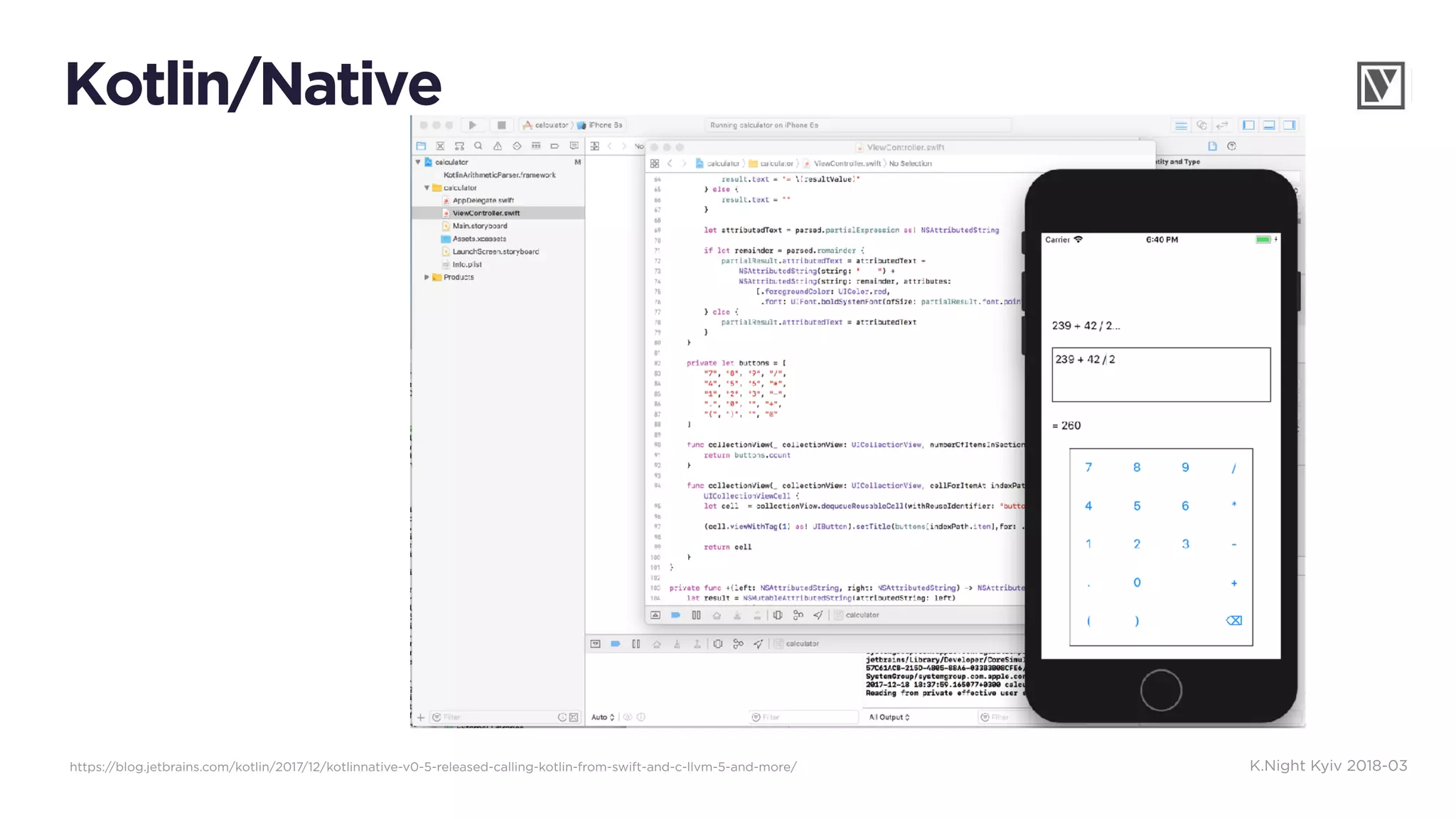Show the Issue navigator (warning triangle)
This screenshot has height=819, width=1456.
tap(498, 146)
